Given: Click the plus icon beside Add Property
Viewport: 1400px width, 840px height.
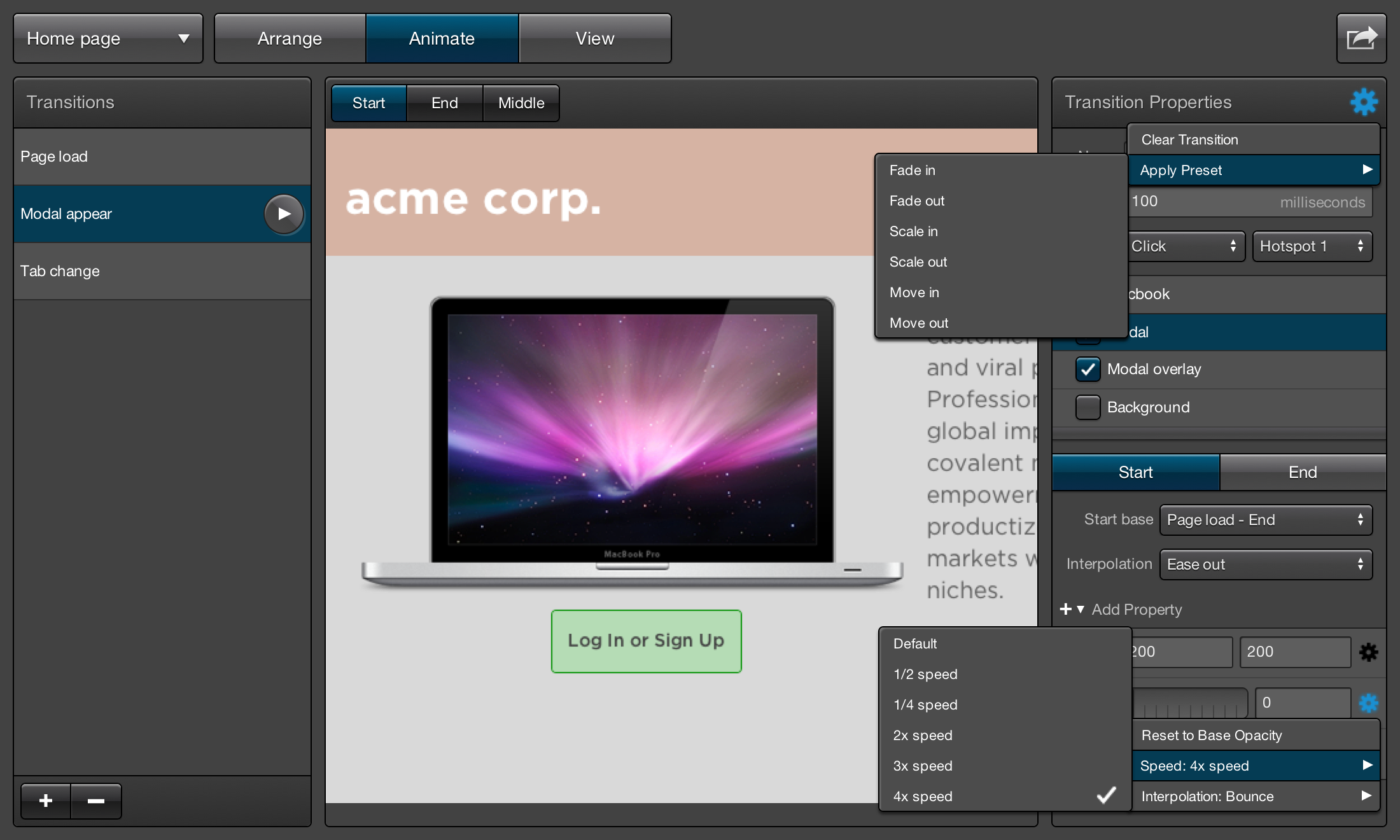Looking at the screenshot, I should (x=1065, y=609).
